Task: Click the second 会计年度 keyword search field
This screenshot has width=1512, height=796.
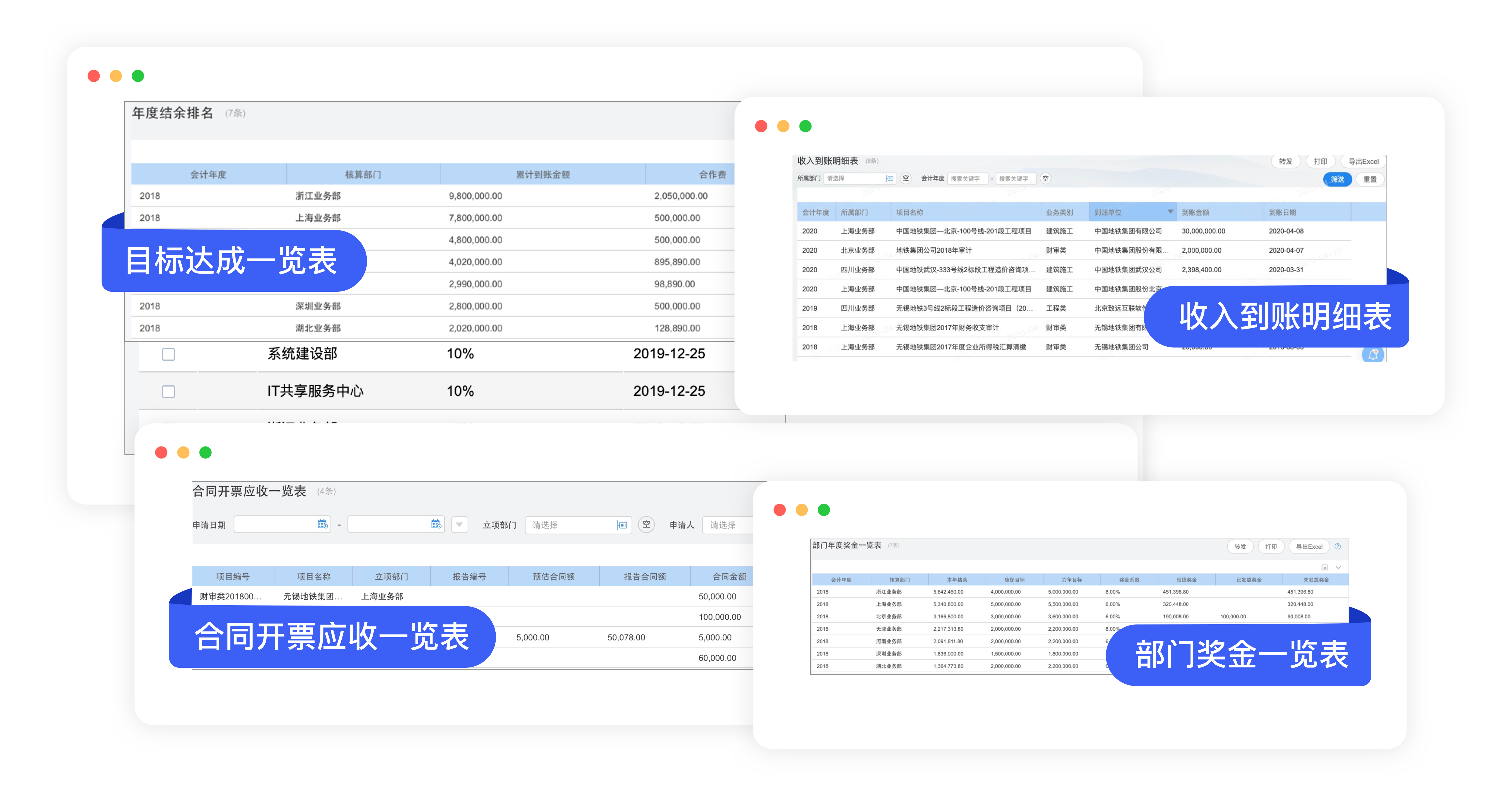Action: [x=1016, y=178]
